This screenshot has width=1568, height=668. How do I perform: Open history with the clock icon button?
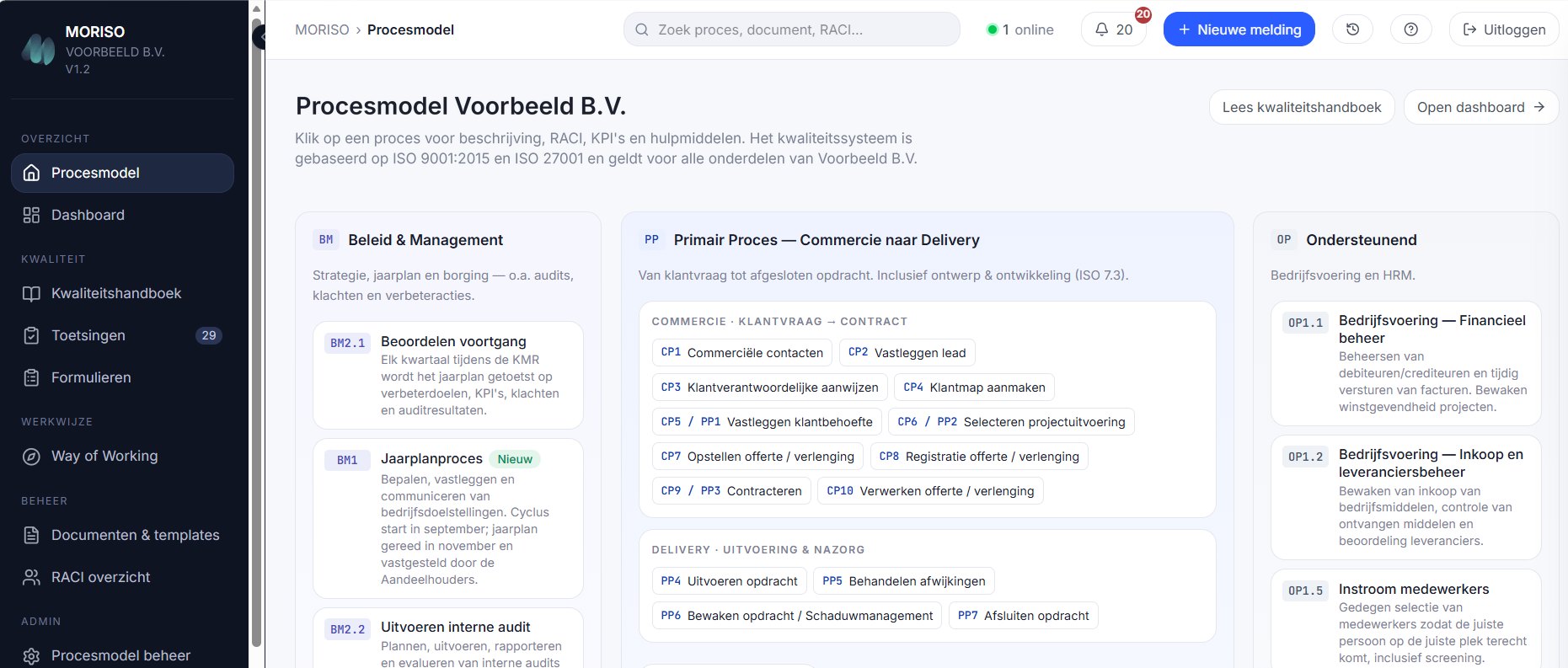[1352, 29]
